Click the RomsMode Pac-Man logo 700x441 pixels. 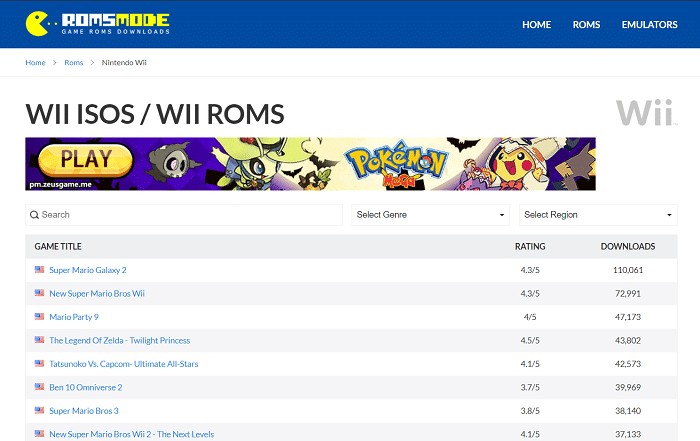click(98, 24)
